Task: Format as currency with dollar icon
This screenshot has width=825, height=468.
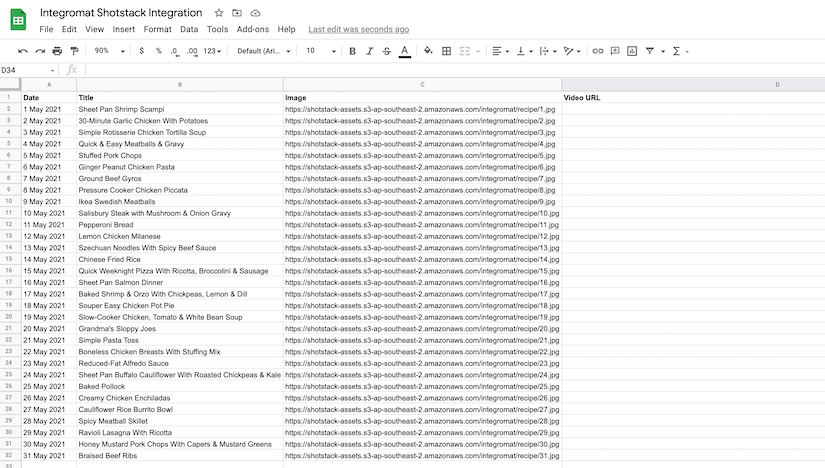Action: point(142,51)
